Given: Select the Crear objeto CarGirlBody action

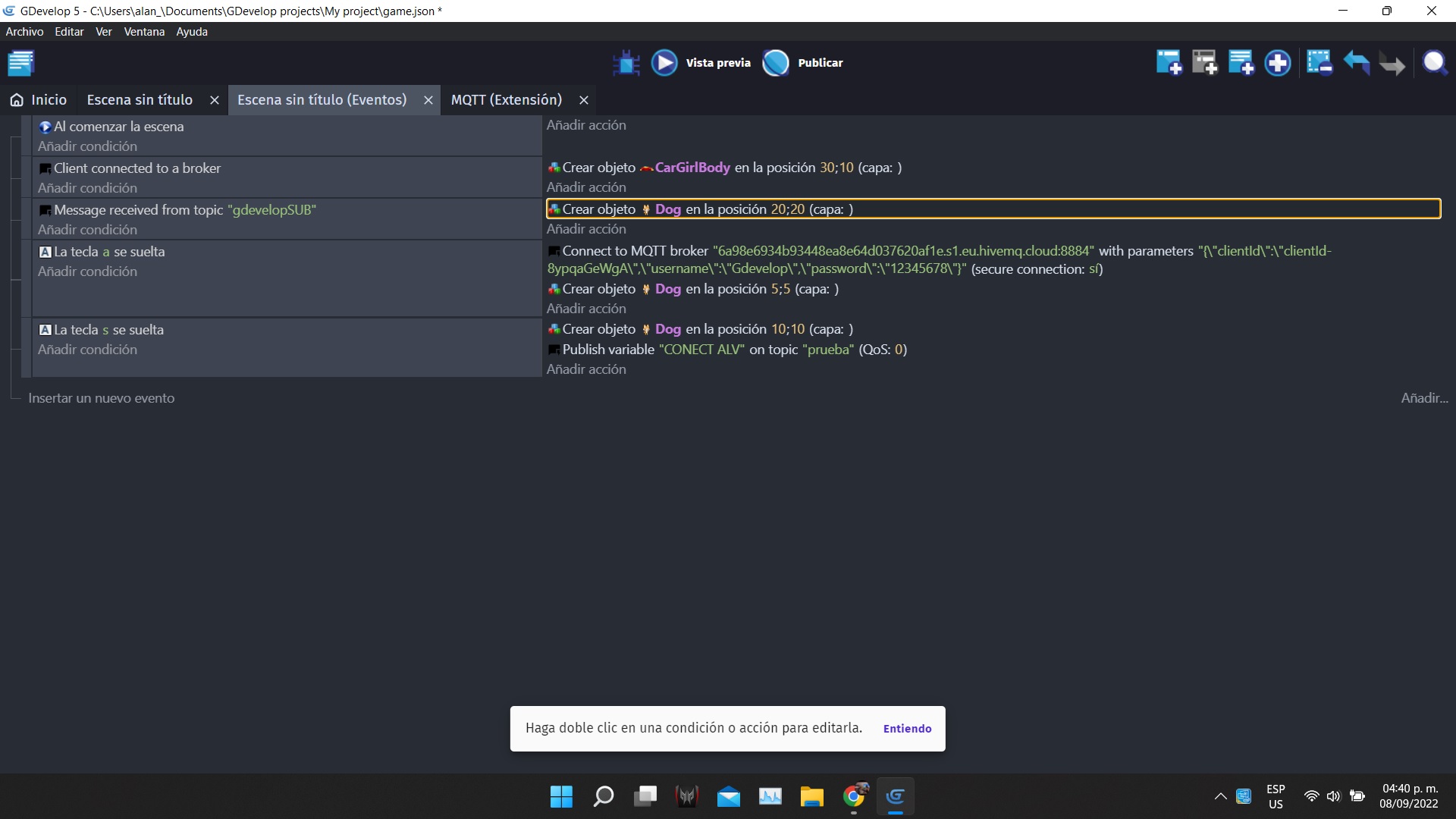Looking at the screenshot, I should pos(725,168).
